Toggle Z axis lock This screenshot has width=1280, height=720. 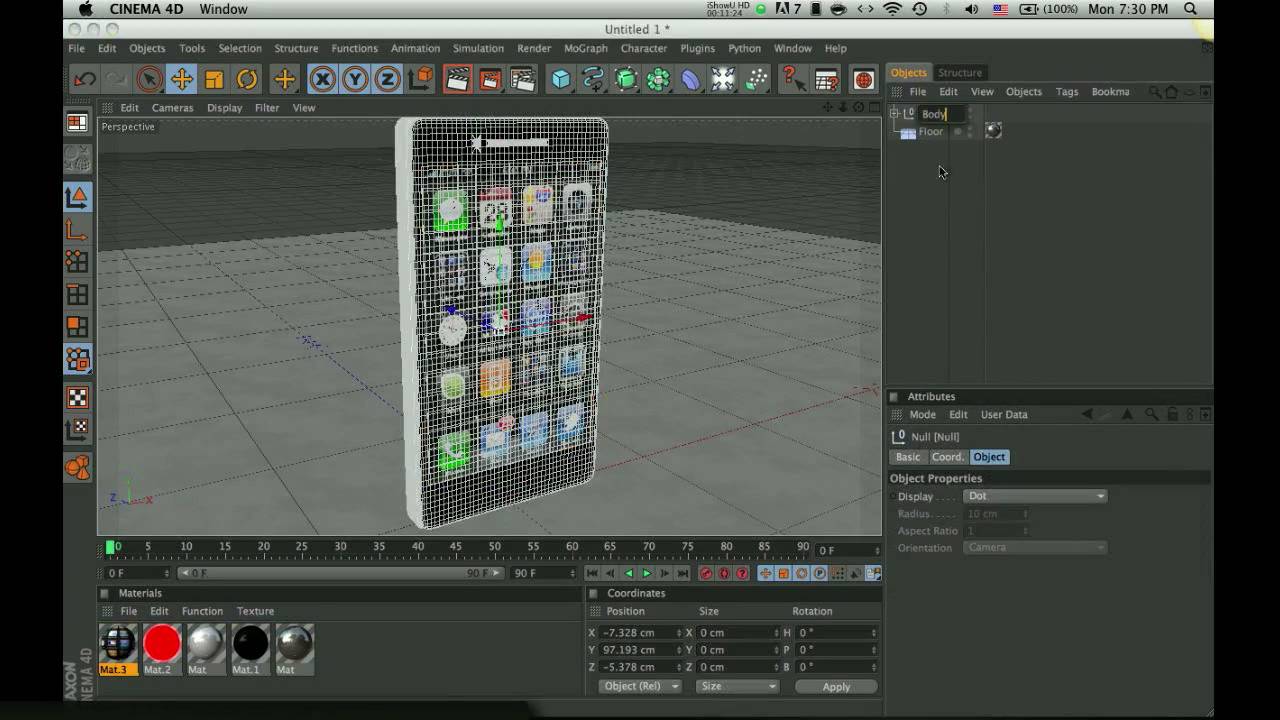click(387, 79)
